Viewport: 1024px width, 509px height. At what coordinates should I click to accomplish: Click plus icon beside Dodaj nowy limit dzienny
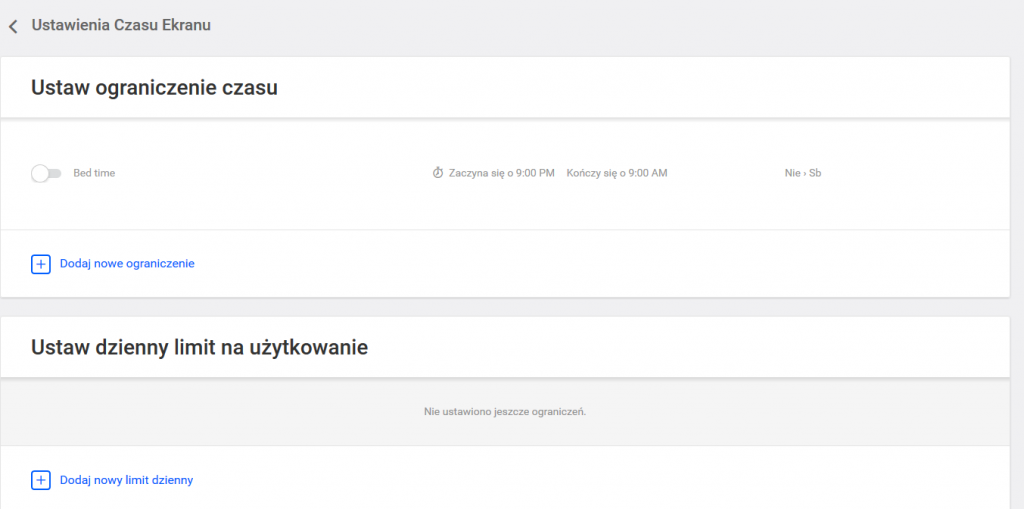(x=41, y=480)
